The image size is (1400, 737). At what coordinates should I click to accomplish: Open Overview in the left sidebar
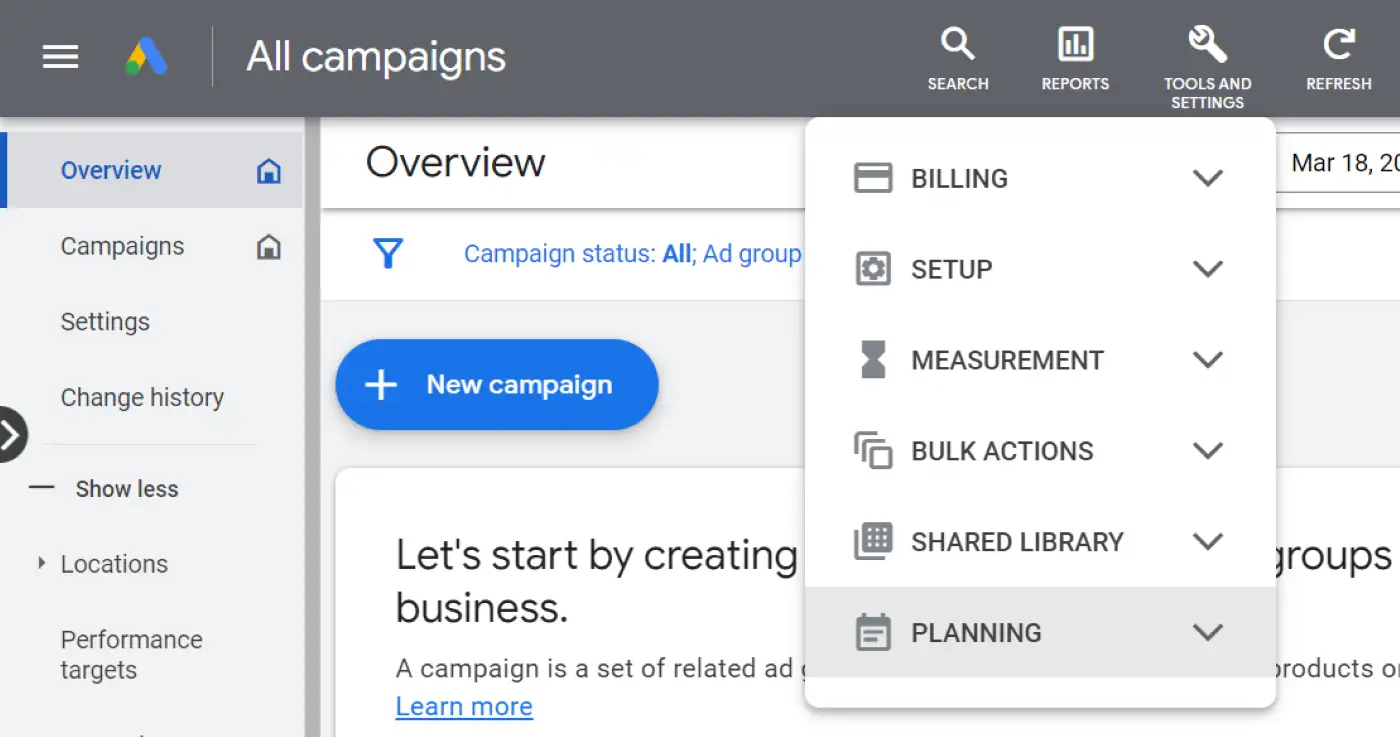coord(152,170)
